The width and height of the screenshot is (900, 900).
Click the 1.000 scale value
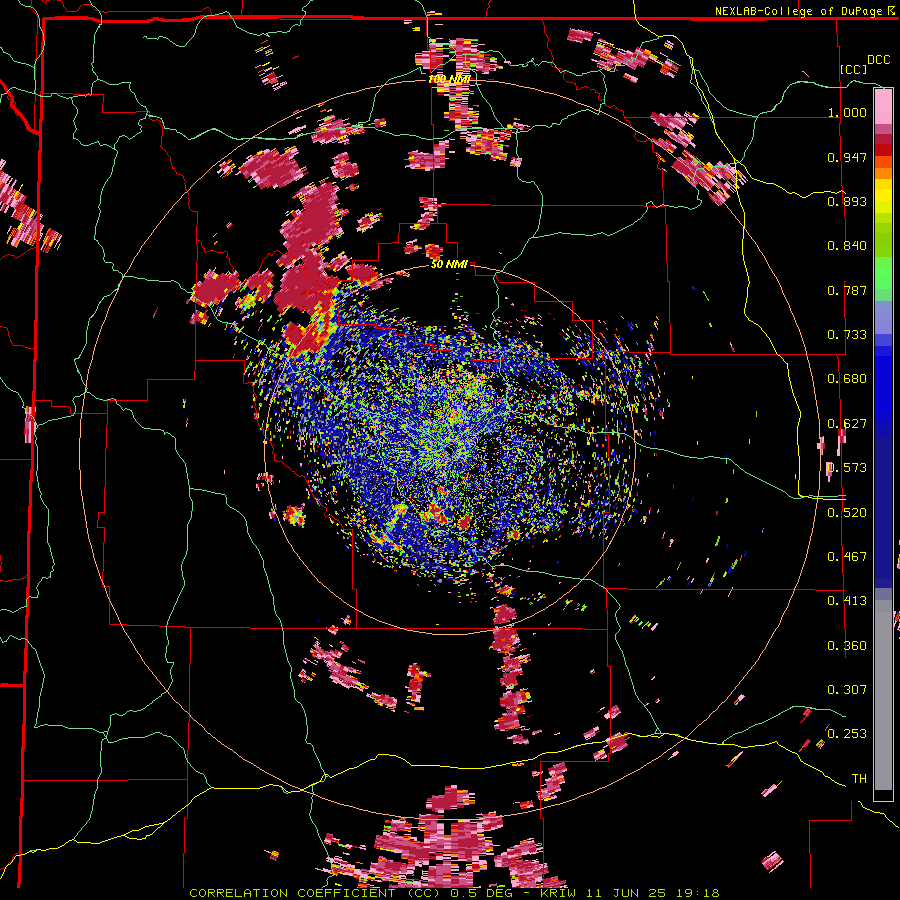click(x=847, y=112)
